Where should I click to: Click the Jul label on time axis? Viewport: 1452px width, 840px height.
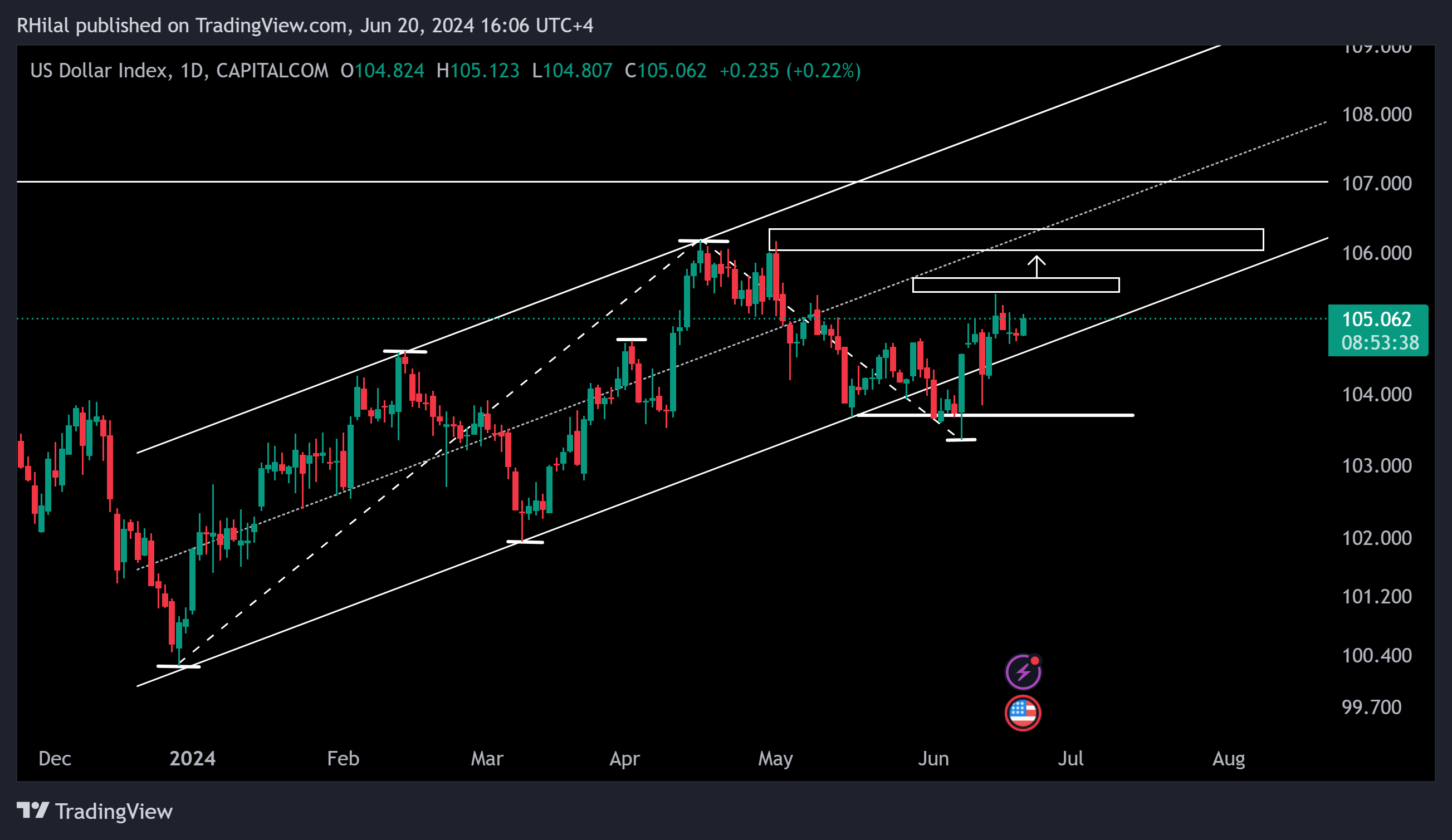click(1070, 759)
